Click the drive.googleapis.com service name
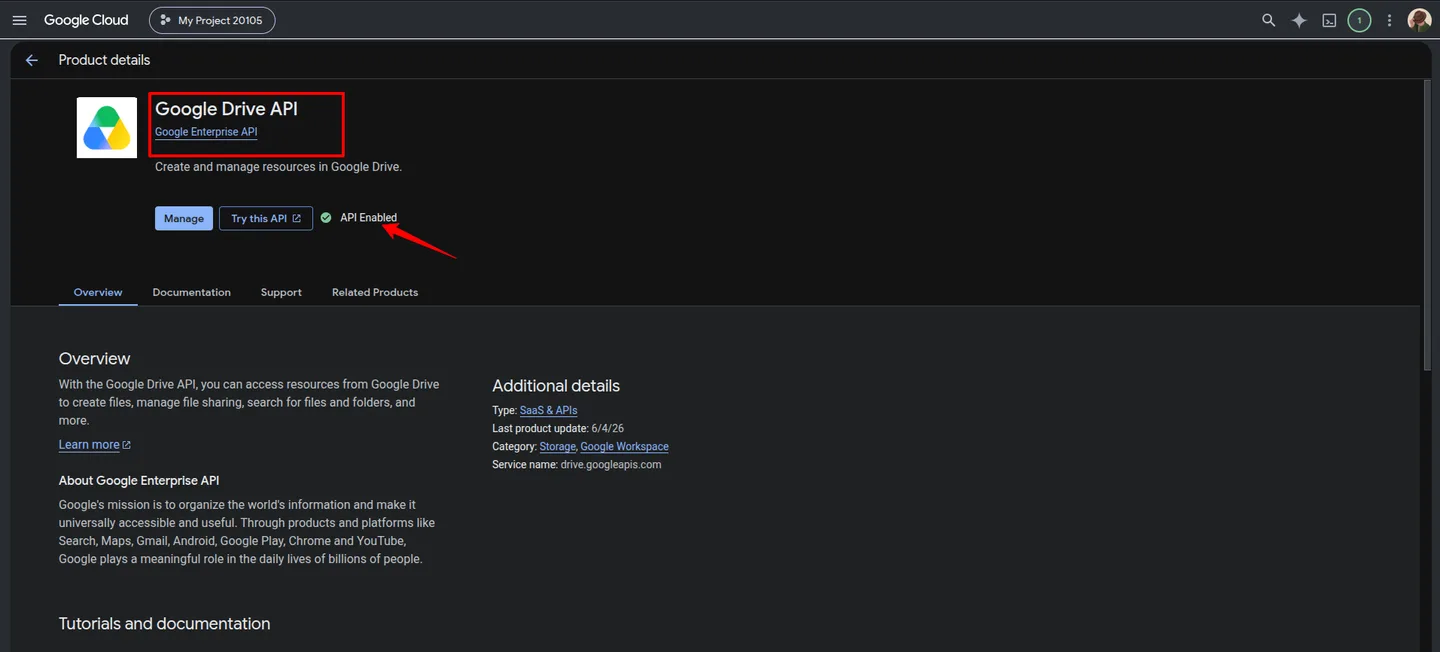1440x652 pixels. 610,464
